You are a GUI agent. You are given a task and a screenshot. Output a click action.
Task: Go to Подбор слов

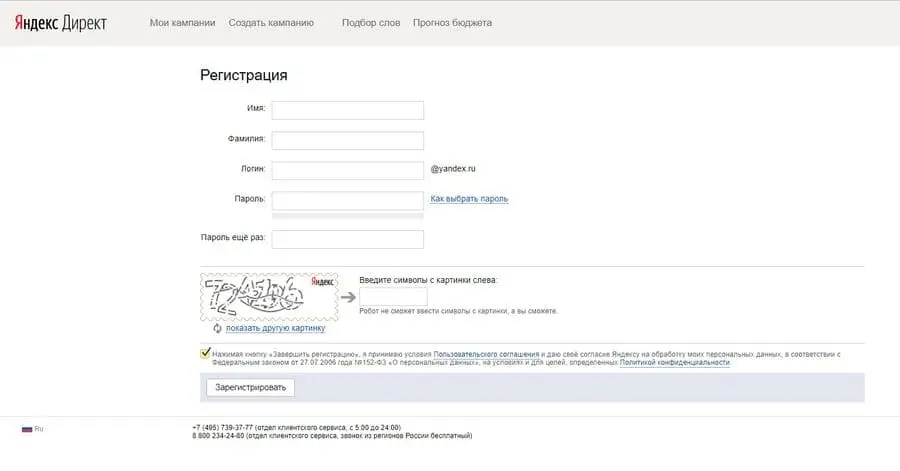click(371, 23)
